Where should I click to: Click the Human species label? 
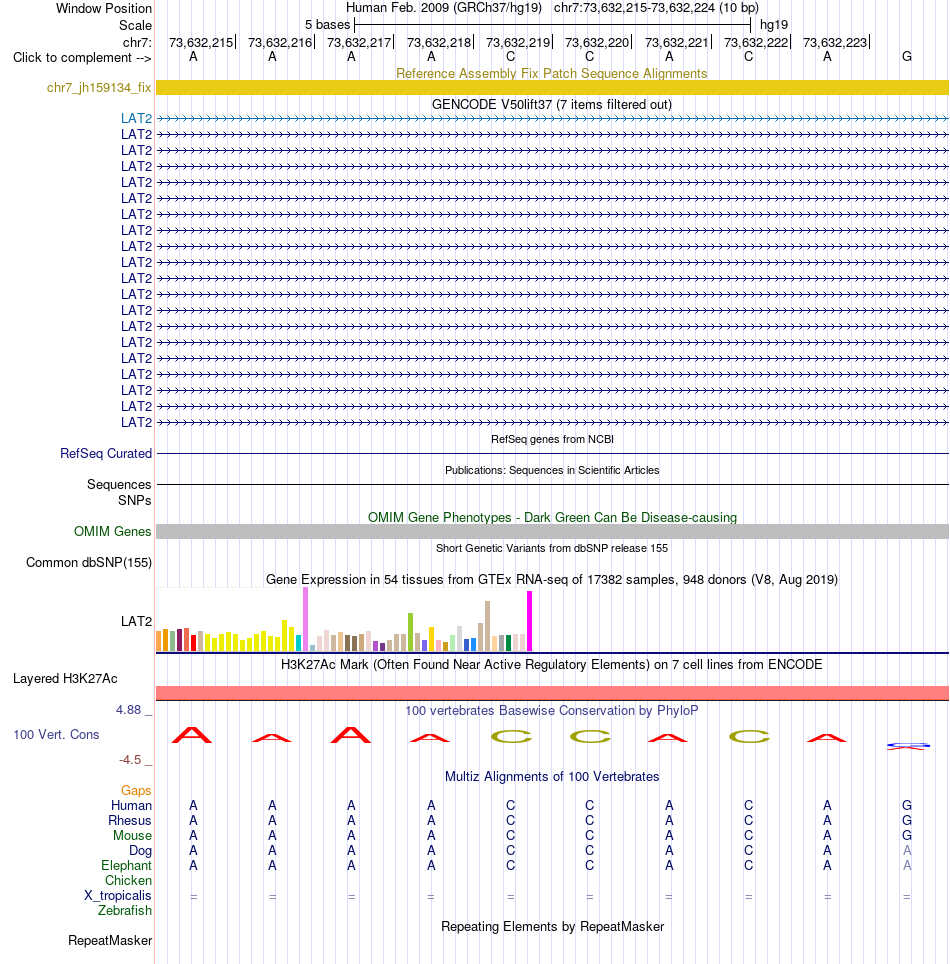coord(131,805)
